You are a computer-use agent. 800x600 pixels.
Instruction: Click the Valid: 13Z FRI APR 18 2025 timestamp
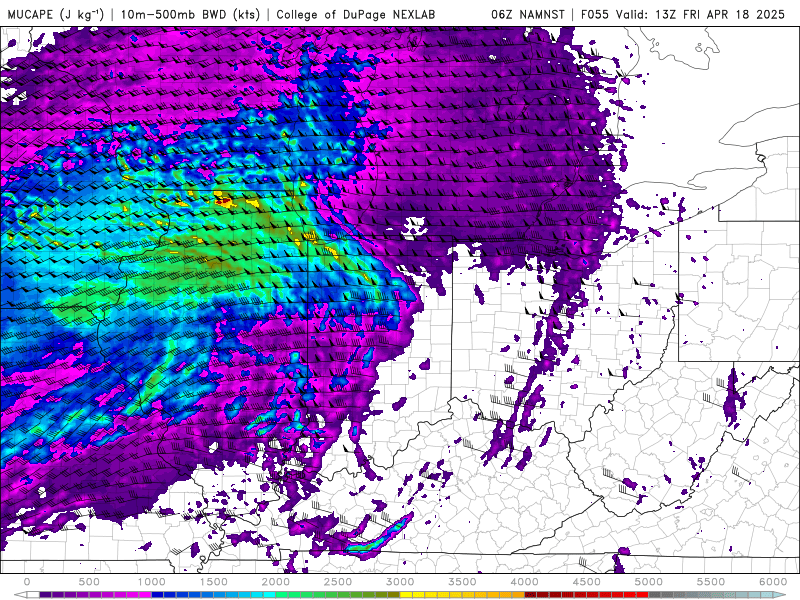point(700,15)
